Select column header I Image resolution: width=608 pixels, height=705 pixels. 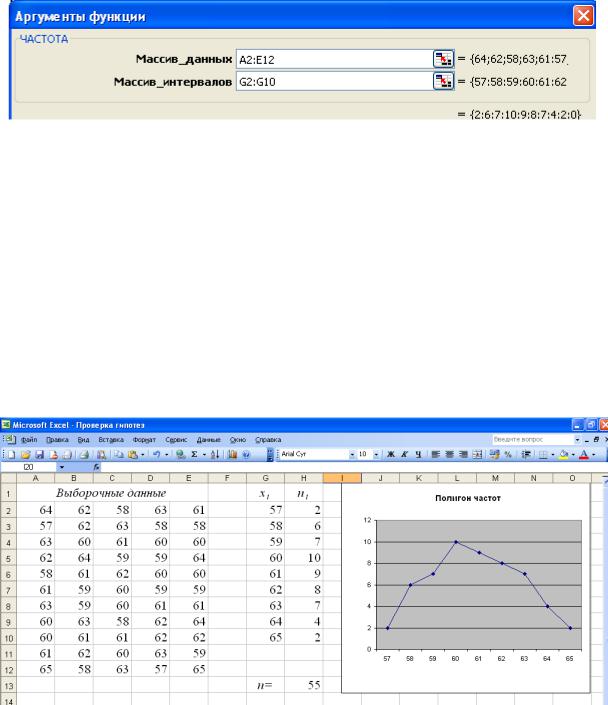(342, 478)
